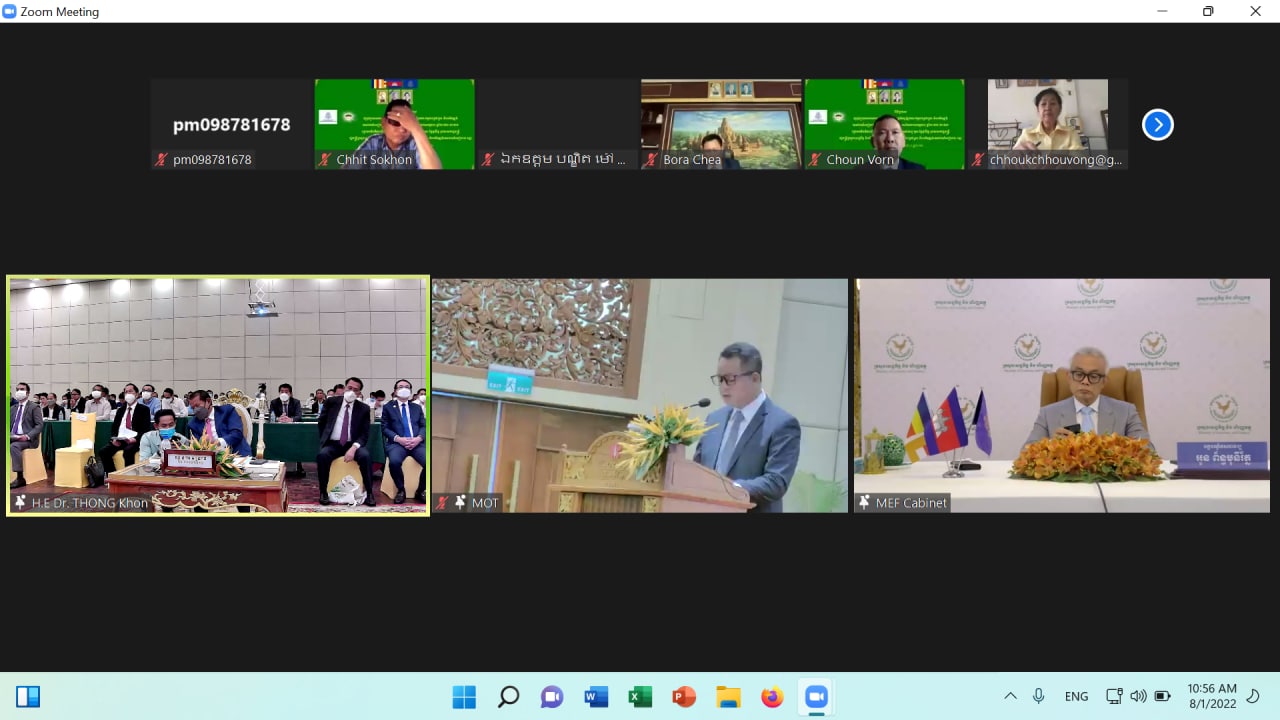The width and height of the screenshot is (1280, 720).
Task: Launch PowerPoint from the taskbar
Action: 684,697
